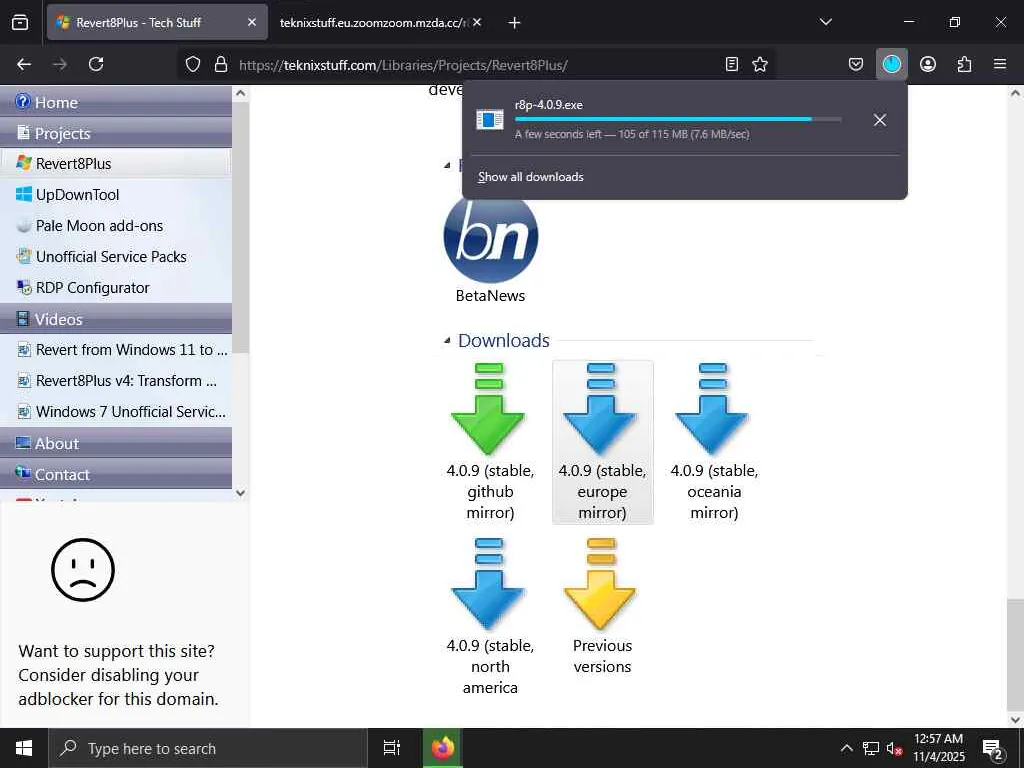Cancel the r8p-4.0.9.exe download
Image resolution: width=1024 pixels, height=768 pixels.
coord(880,120)
